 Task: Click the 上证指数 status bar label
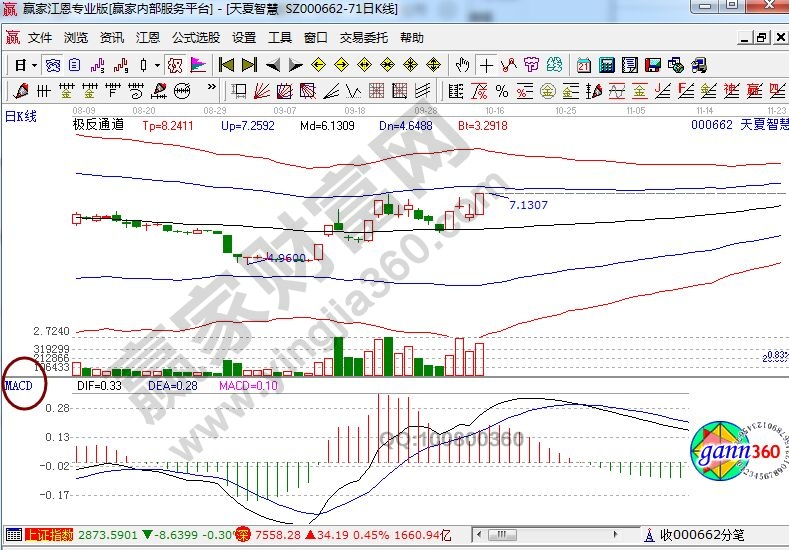[48, 535]
